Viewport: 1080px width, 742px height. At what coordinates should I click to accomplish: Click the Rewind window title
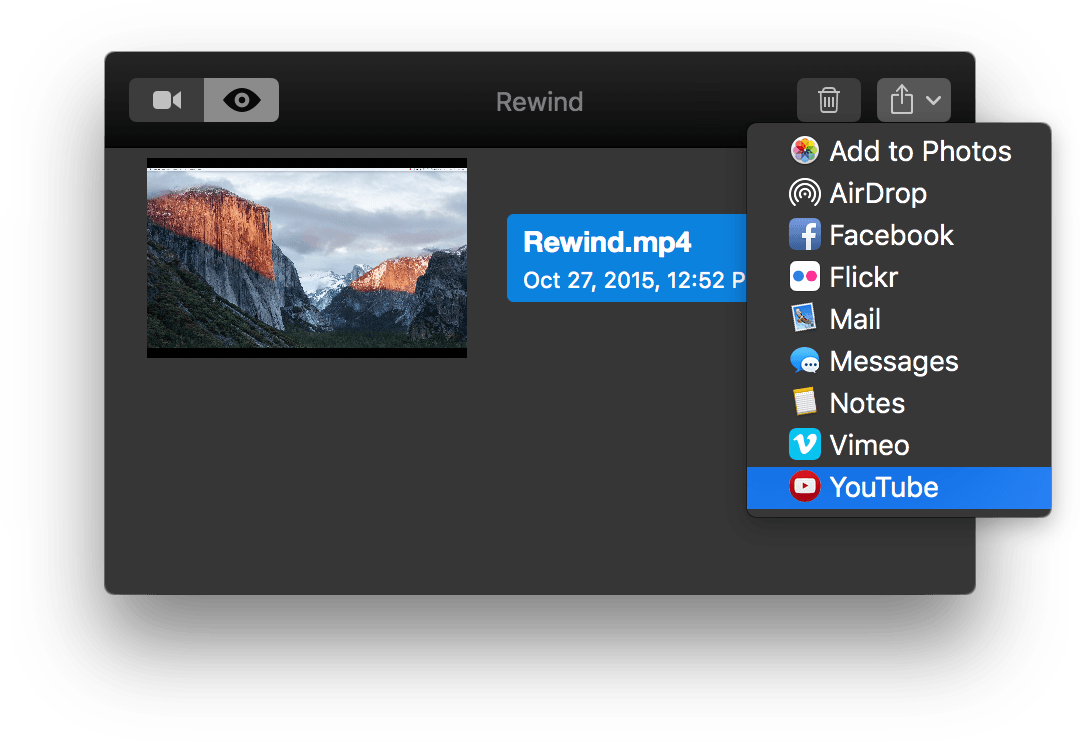(x=539, y=102)
